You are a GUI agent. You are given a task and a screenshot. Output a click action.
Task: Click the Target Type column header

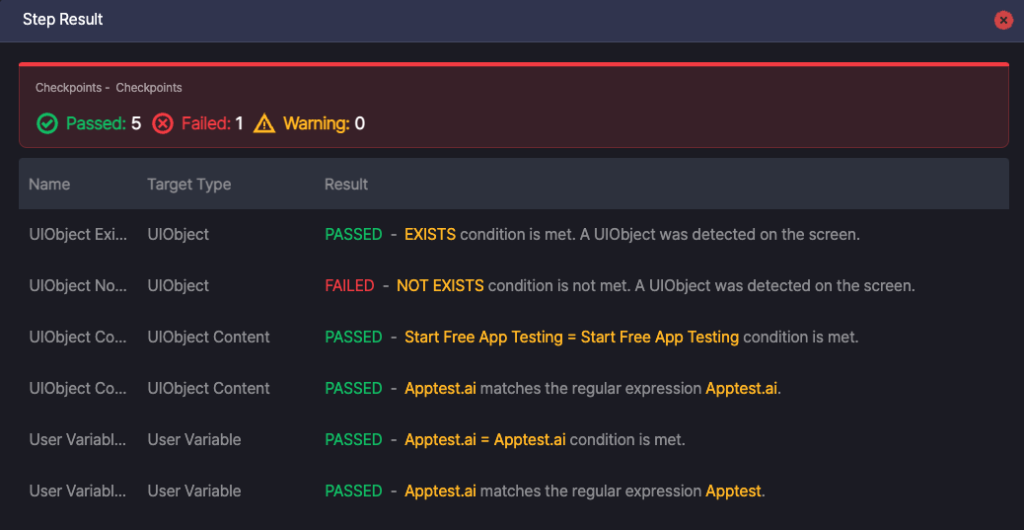189,184
